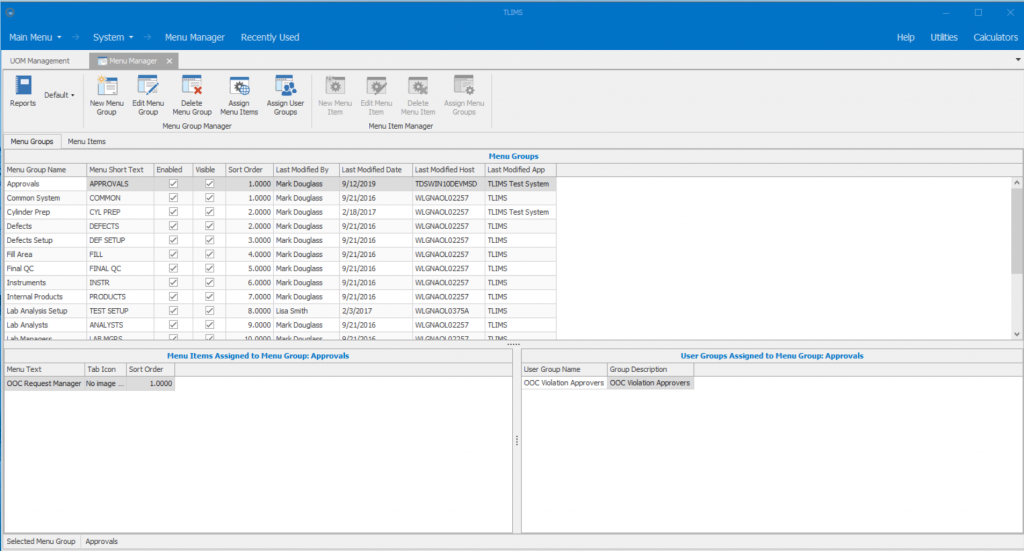The height and width of the screenshot is (551, 1024).
Task: Select the Lab Analysis Setup row
Action: click(x=280, y=311)
